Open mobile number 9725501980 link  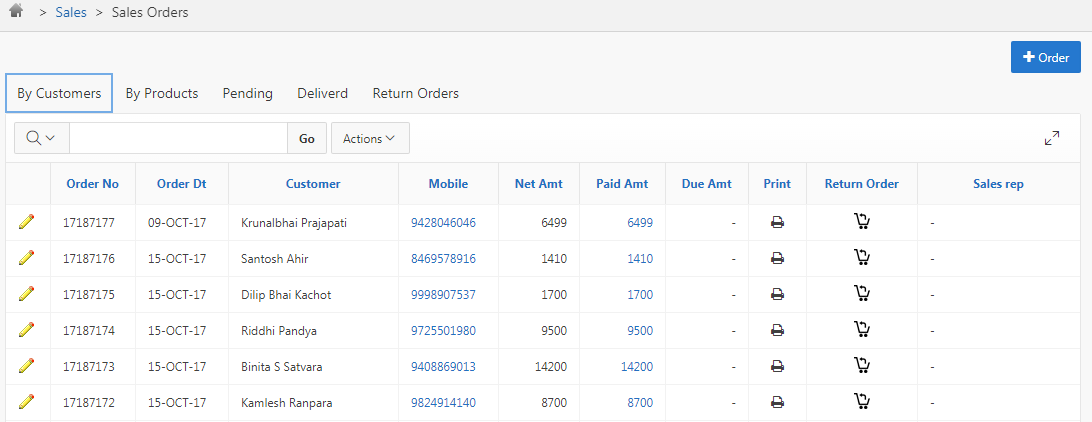click(444, 330)
